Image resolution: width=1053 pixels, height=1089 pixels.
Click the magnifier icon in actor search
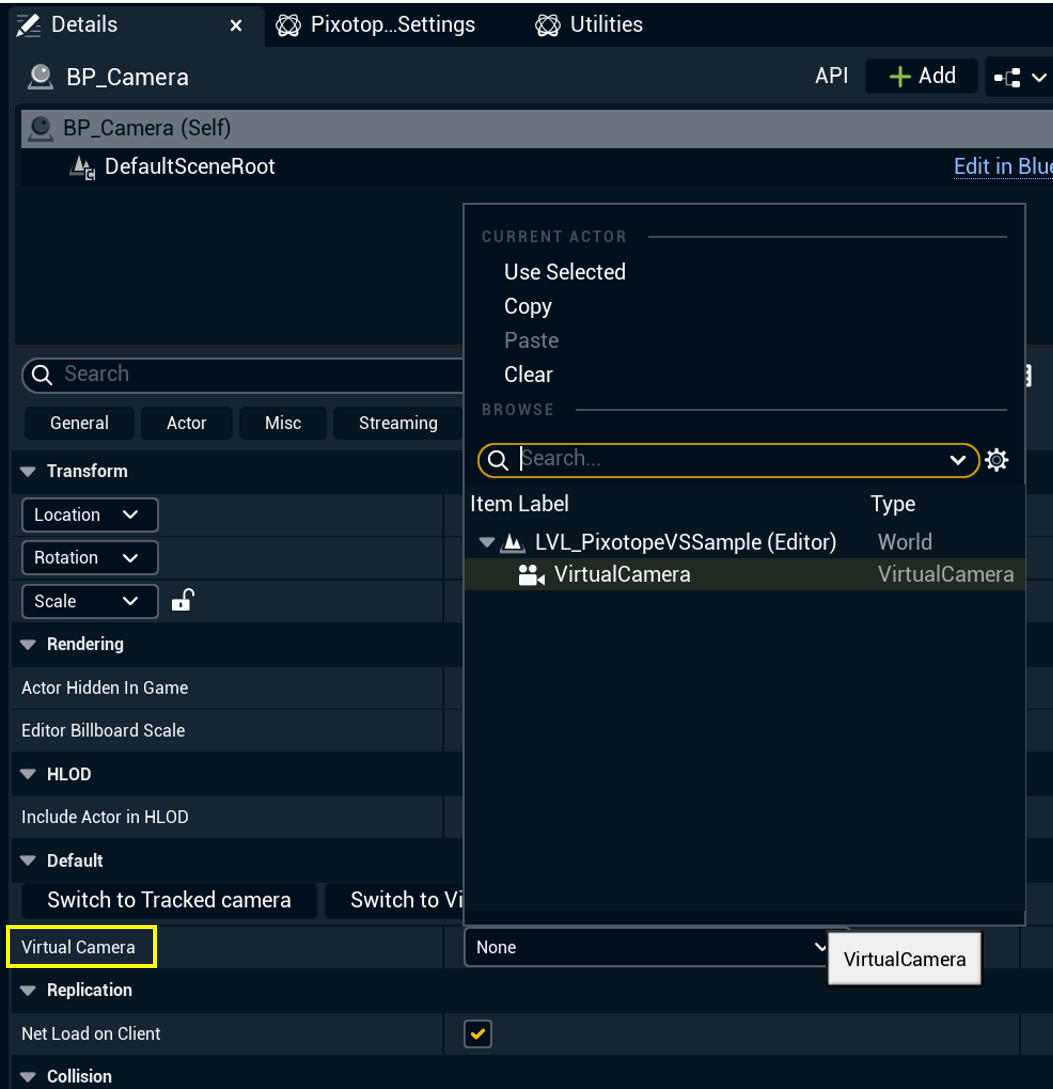point(497,460)
